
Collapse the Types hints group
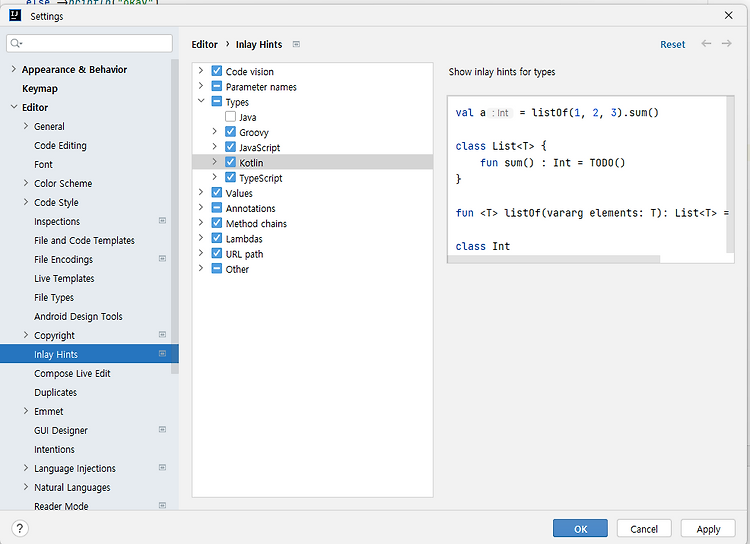pos(201,102)
